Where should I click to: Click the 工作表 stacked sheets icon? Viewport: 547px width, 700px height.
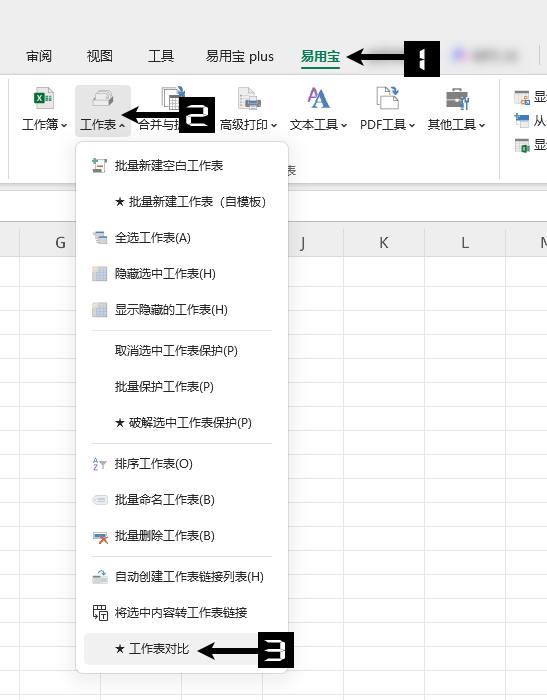click(x=103, y=98)
